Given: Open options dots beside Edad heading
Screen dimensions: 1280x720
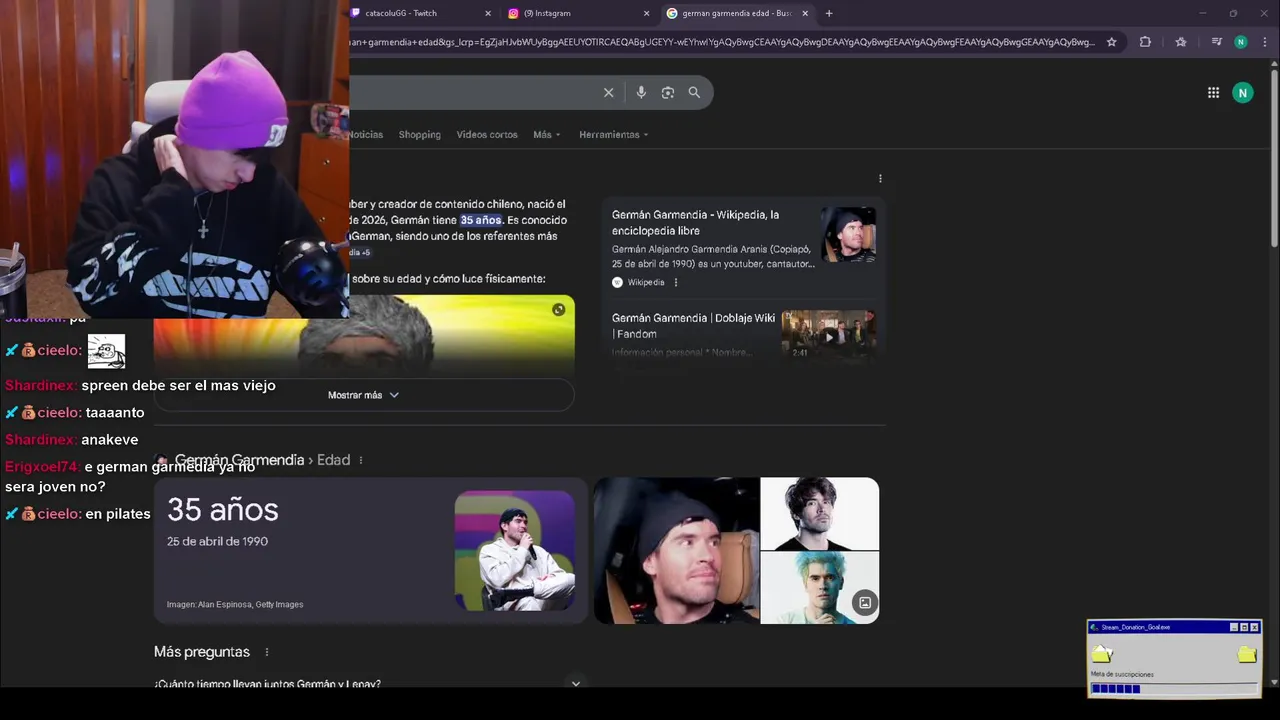Looking at the screenshot, I should click(x=361, y=460).
